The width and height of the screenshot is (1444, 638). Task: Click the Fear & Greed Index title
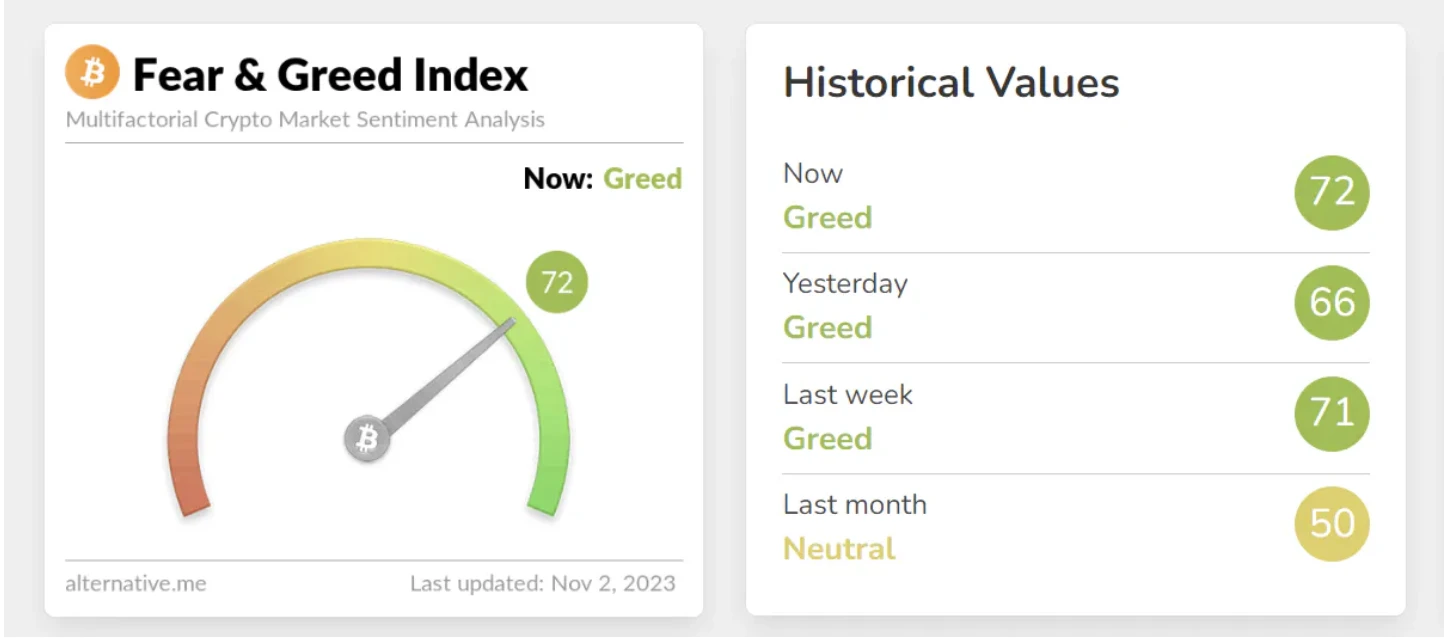[x=331, y=75]
